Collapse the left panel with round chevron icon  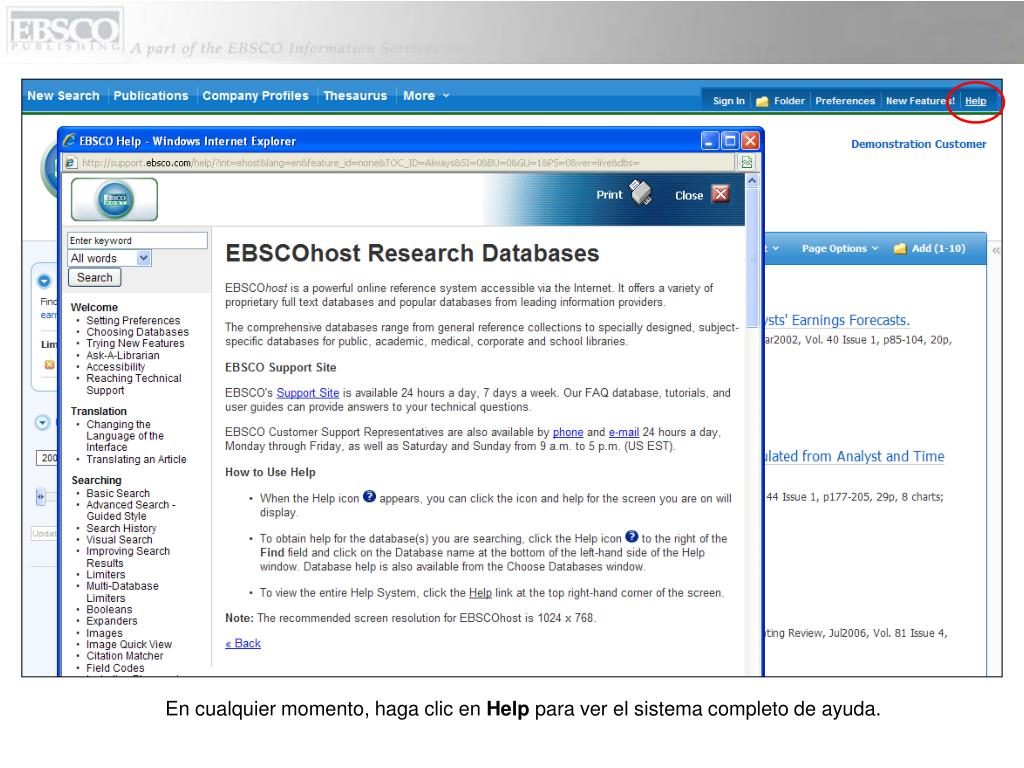(x=42, y=423)
